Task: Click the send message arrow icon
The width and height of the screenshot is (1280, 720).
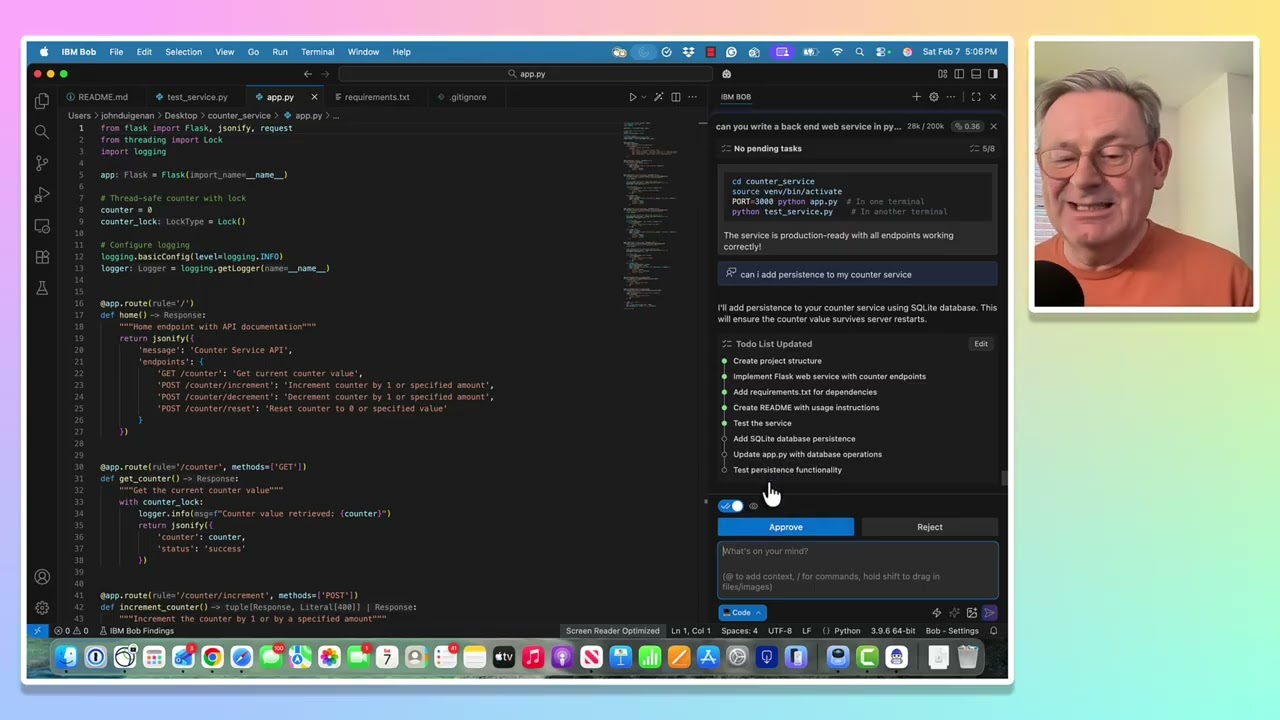Action: pyautogui.click(x=989, y=613)
